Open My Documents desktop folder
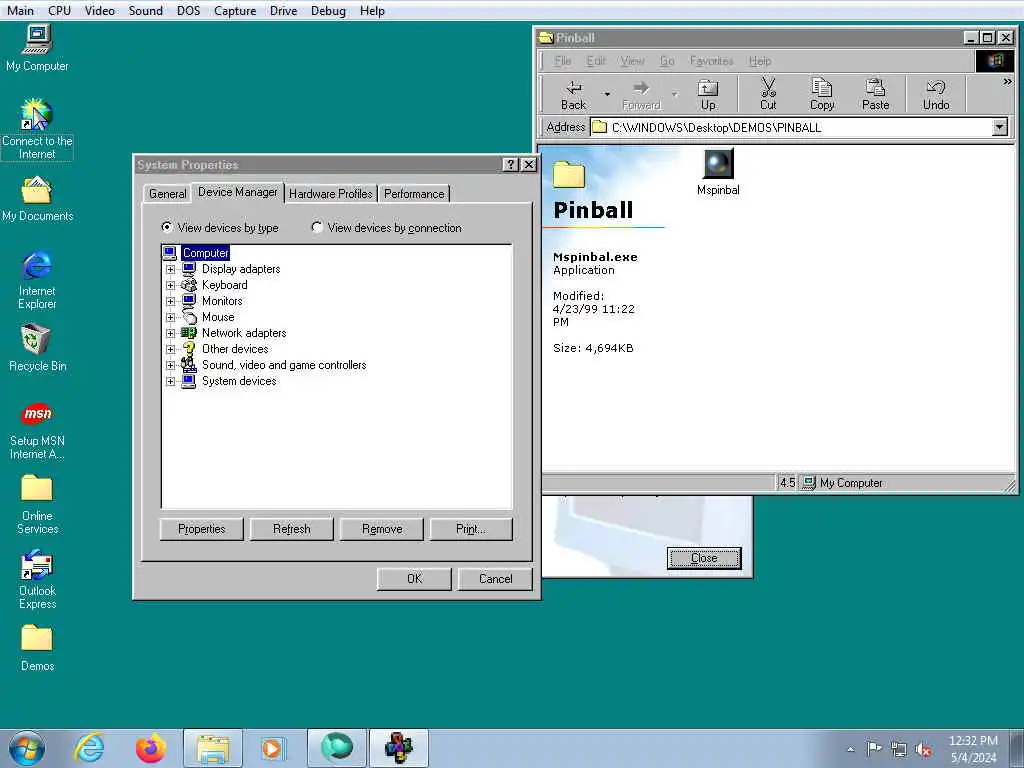This screenshot has height=768, width=1024. [37, 199]
